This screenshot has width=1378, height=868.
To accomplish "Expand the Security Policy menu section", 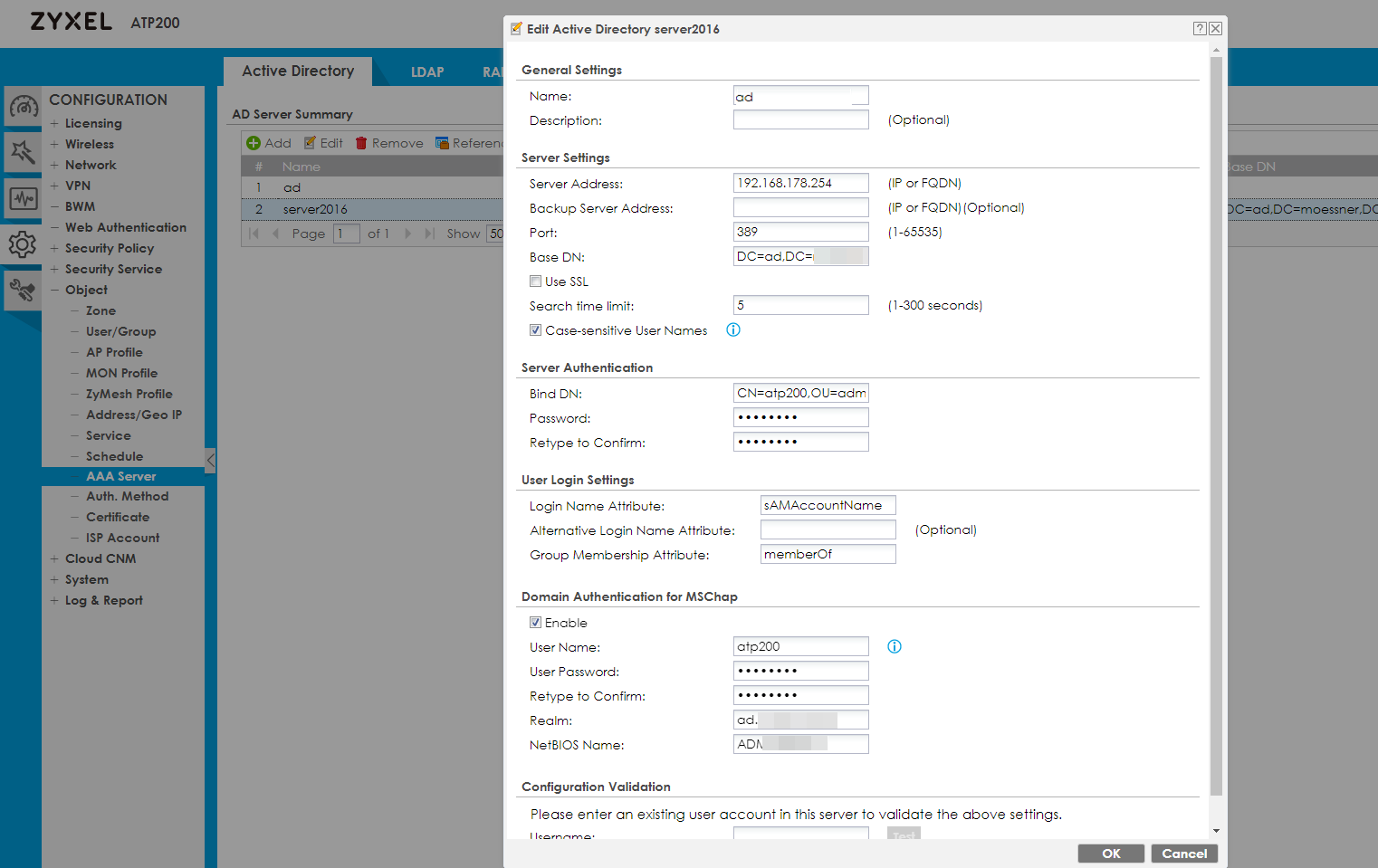I will (x=54, y=248).
